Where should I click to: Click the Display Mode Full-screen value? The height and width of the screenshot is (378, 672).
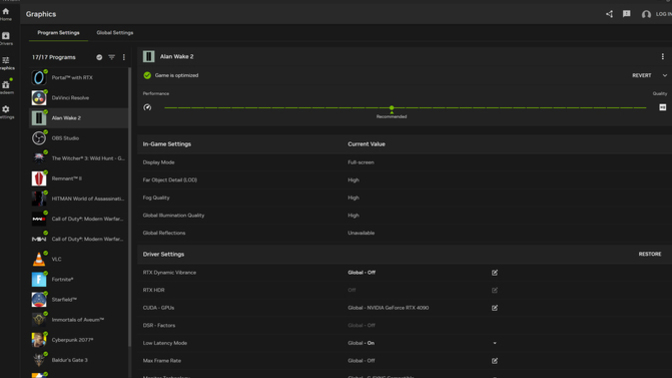361,162
